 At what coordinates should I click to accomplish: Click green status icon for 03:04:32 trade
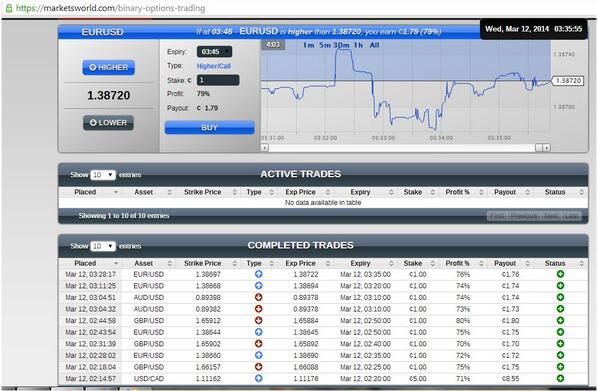pyautogui.click(x=560, y=309)
